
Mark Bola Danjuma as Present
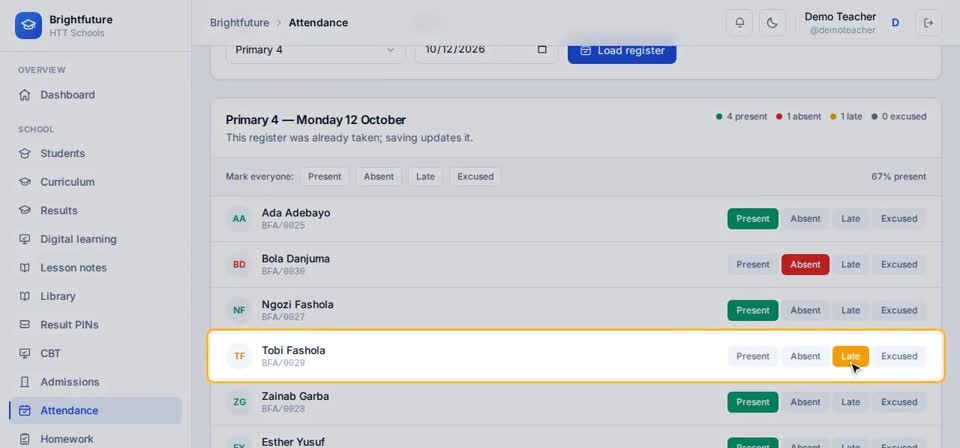(752, 264)
